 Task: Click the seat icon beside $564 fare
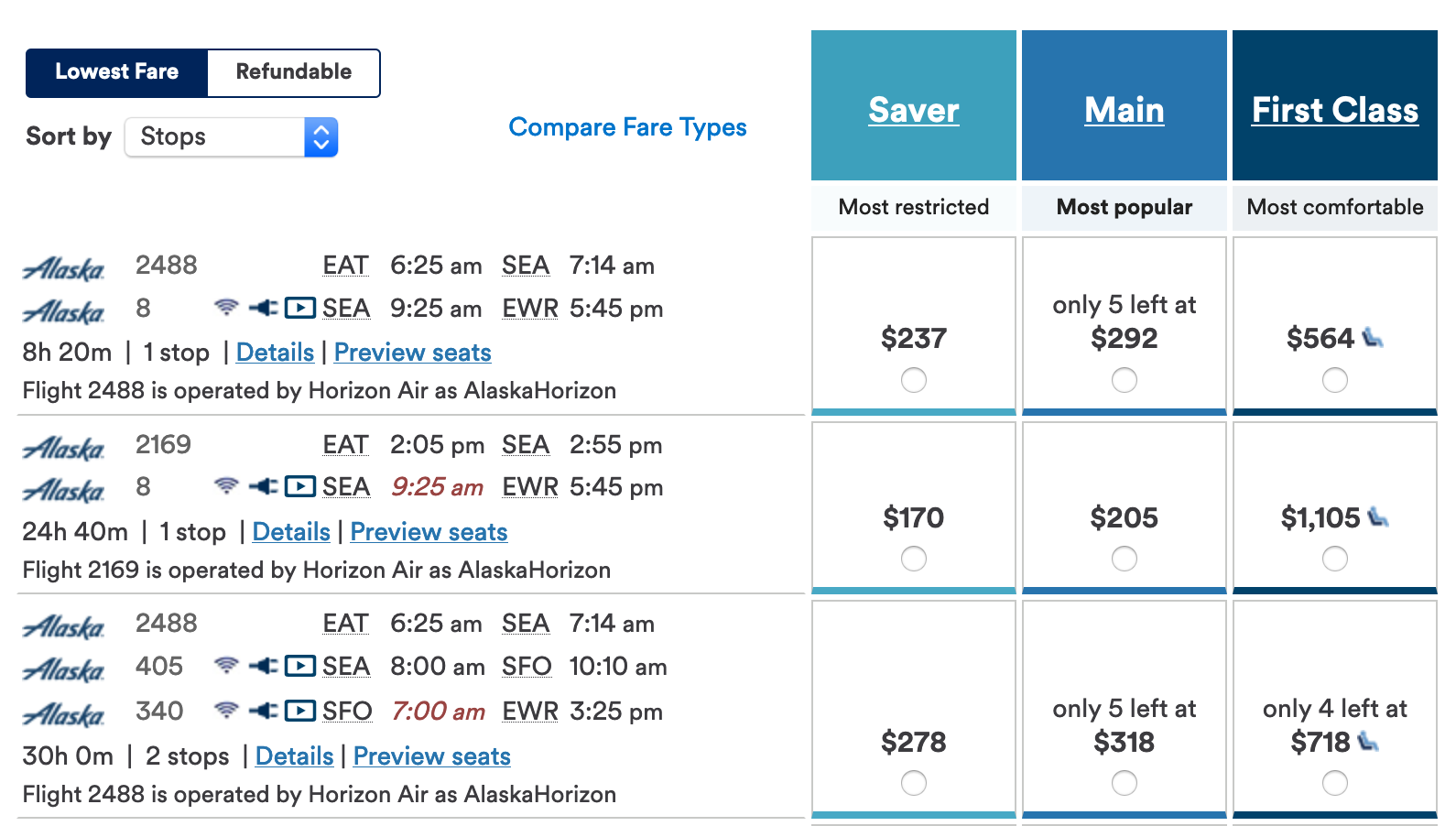pos(1372,338)
